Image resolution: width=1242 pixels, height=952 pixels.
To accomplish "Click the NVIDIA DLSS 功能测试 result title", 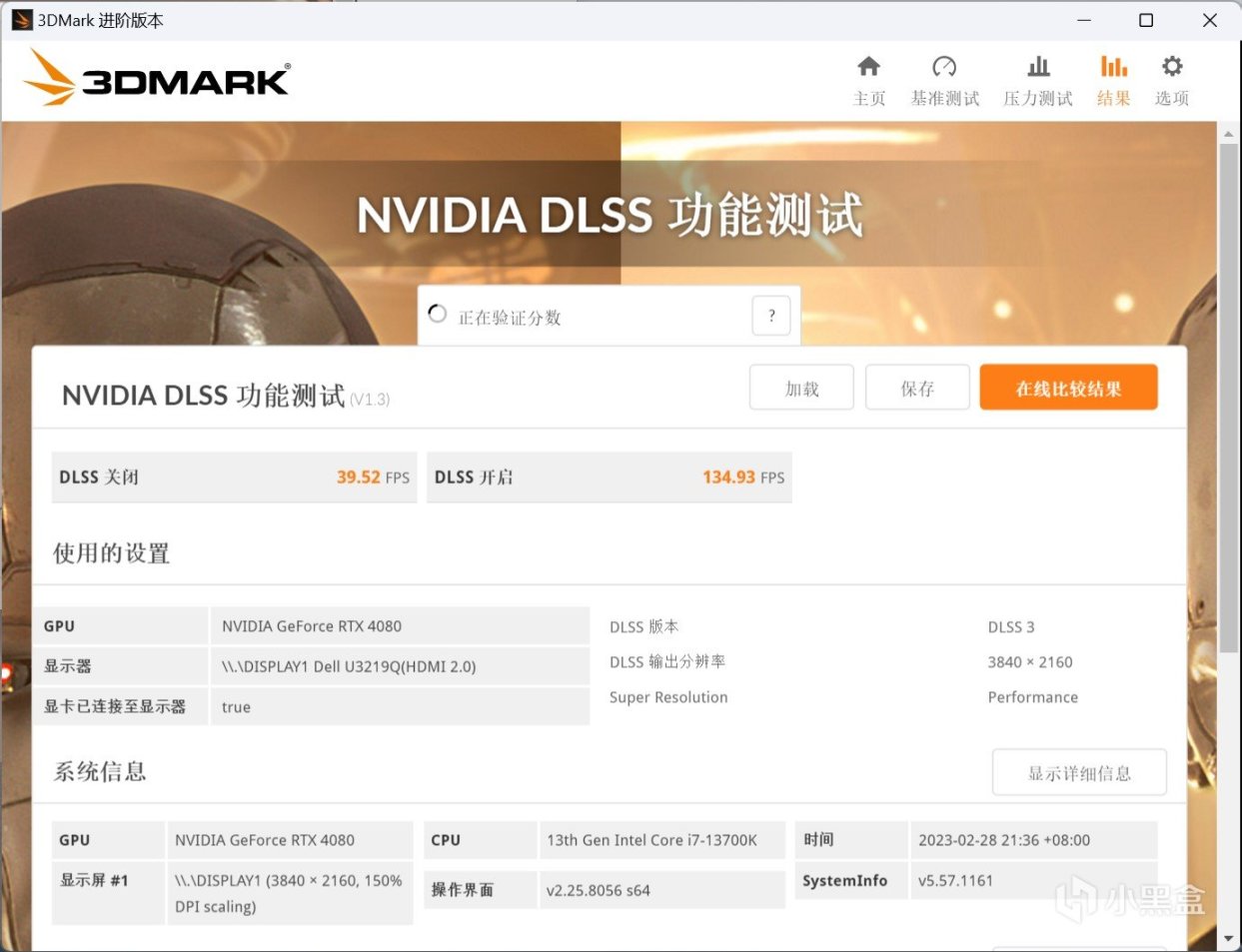I will coord(203,396).
